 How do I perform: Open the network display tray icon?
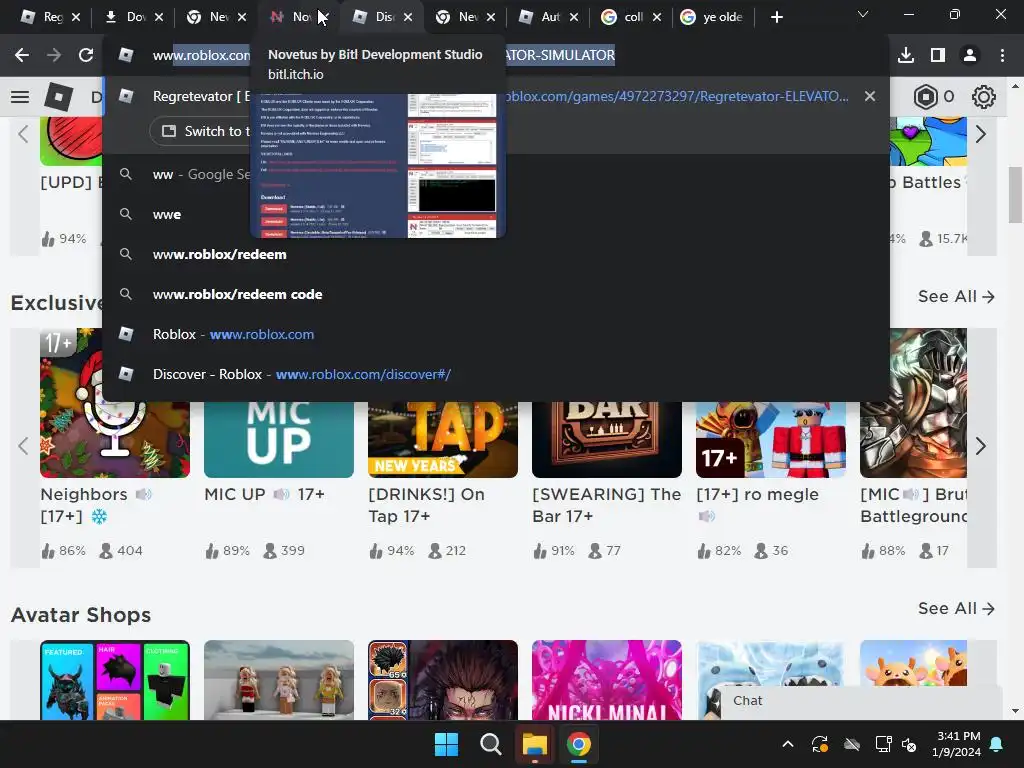click(884, 744)
